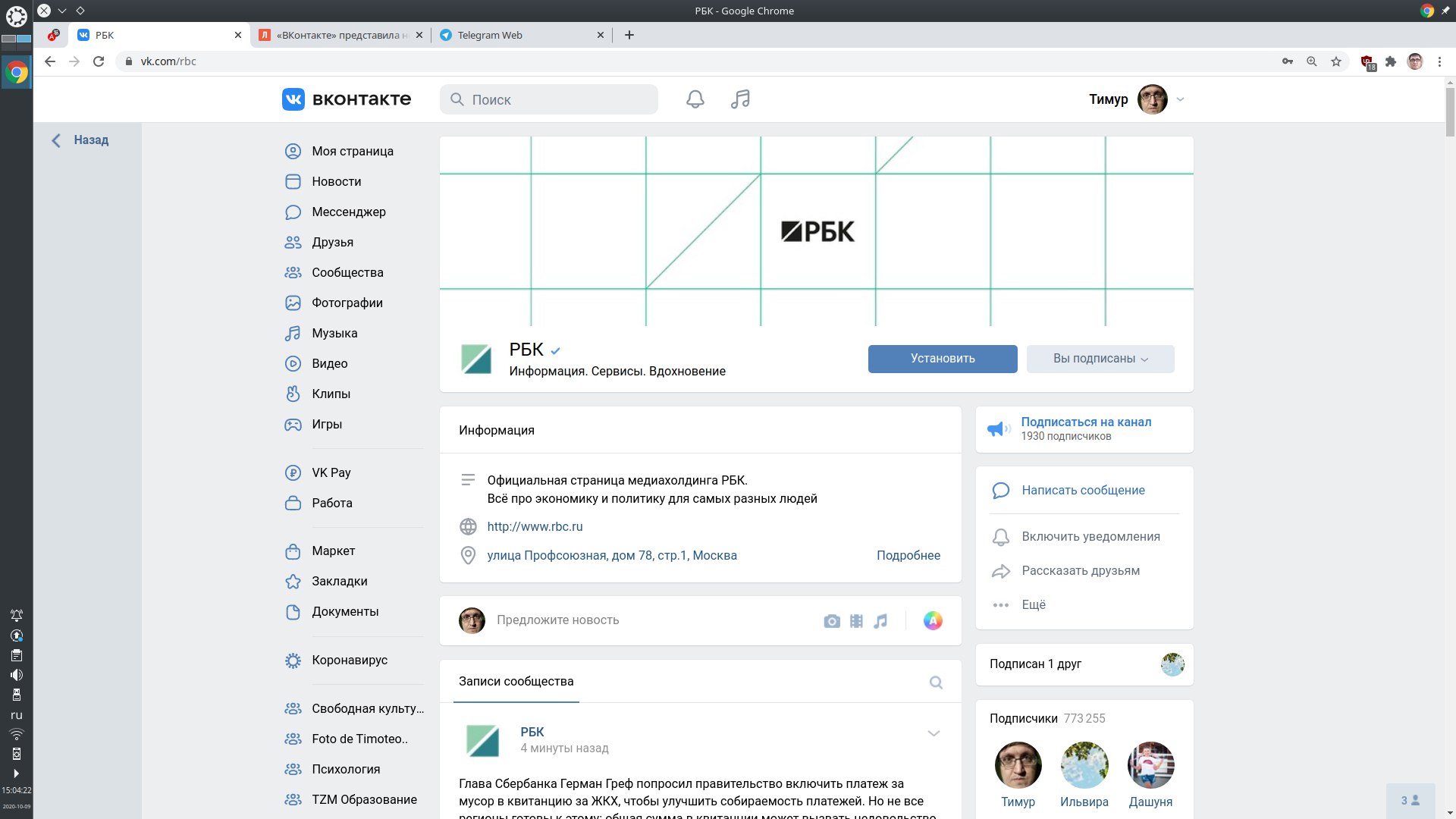Click the ru keyboard layout indicator
This screenshot has width=1456, height=819.
(x=16, y=715)
